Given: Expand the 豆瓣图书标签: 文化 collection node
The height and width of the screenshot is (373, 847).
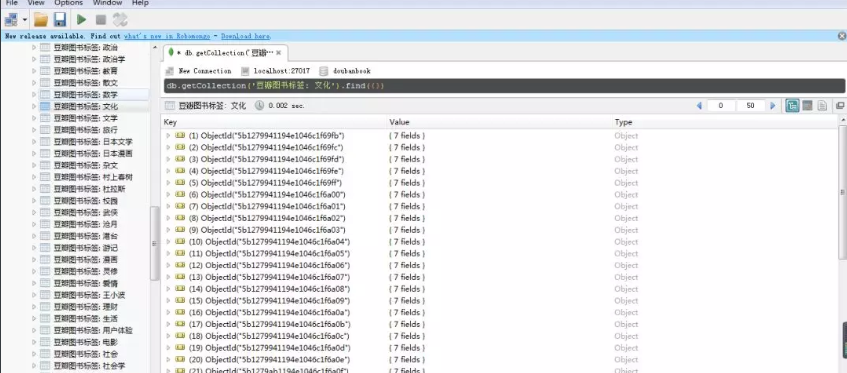Looking at the screenshot, I should (34, 106).
